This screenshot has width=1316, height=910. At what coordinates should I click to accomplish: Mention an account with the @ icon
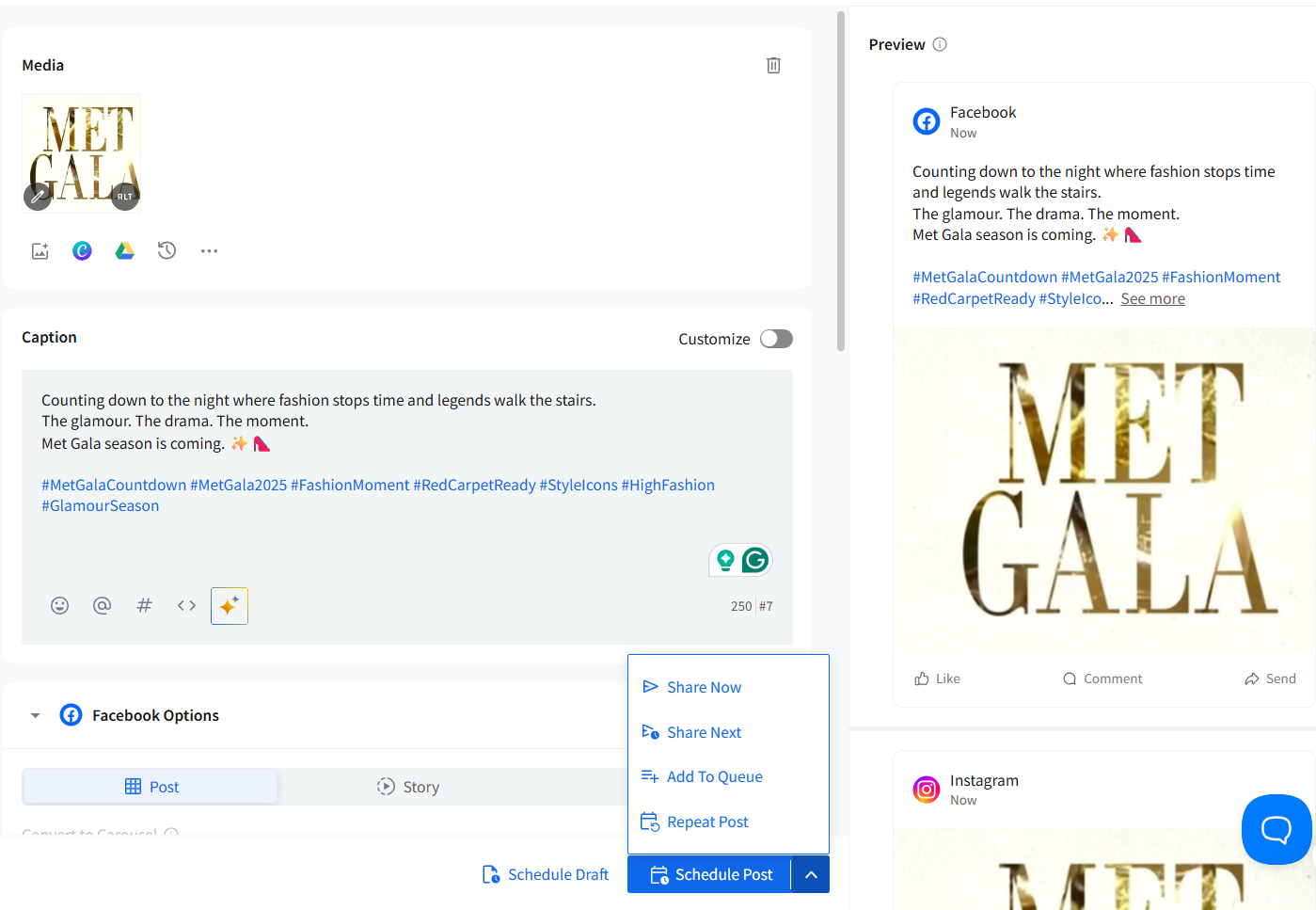pos(102,605)
